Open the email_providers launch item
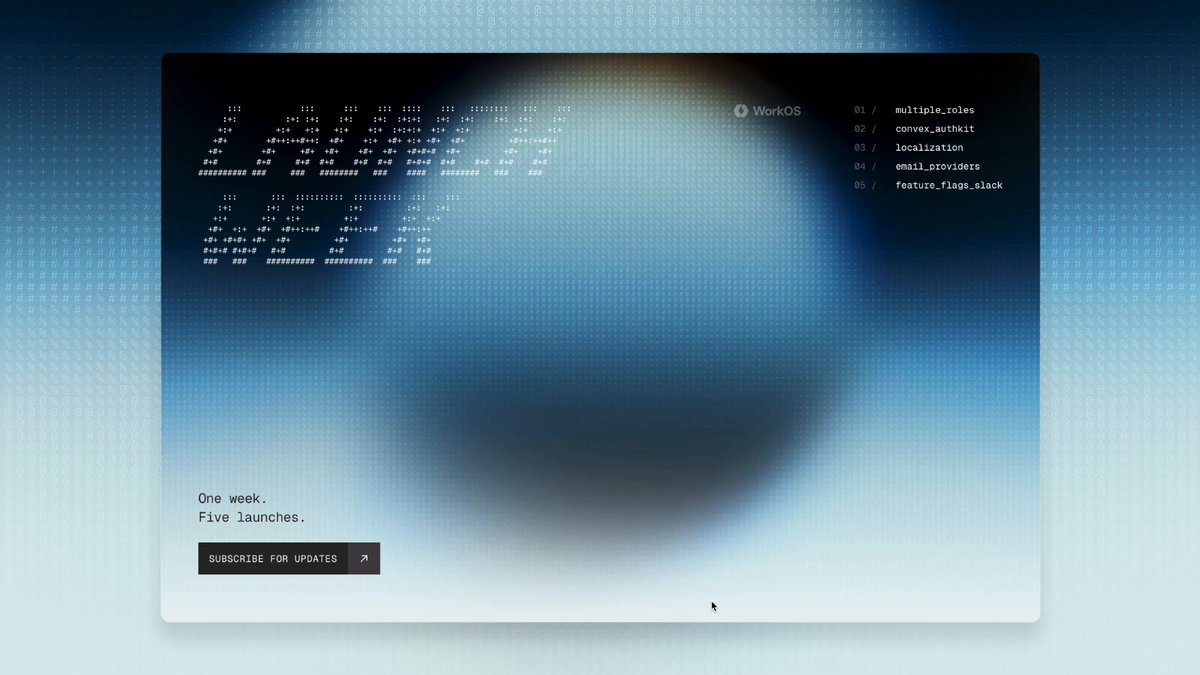Viewport: 1200px width, 675px height. (x=937, y=167)
